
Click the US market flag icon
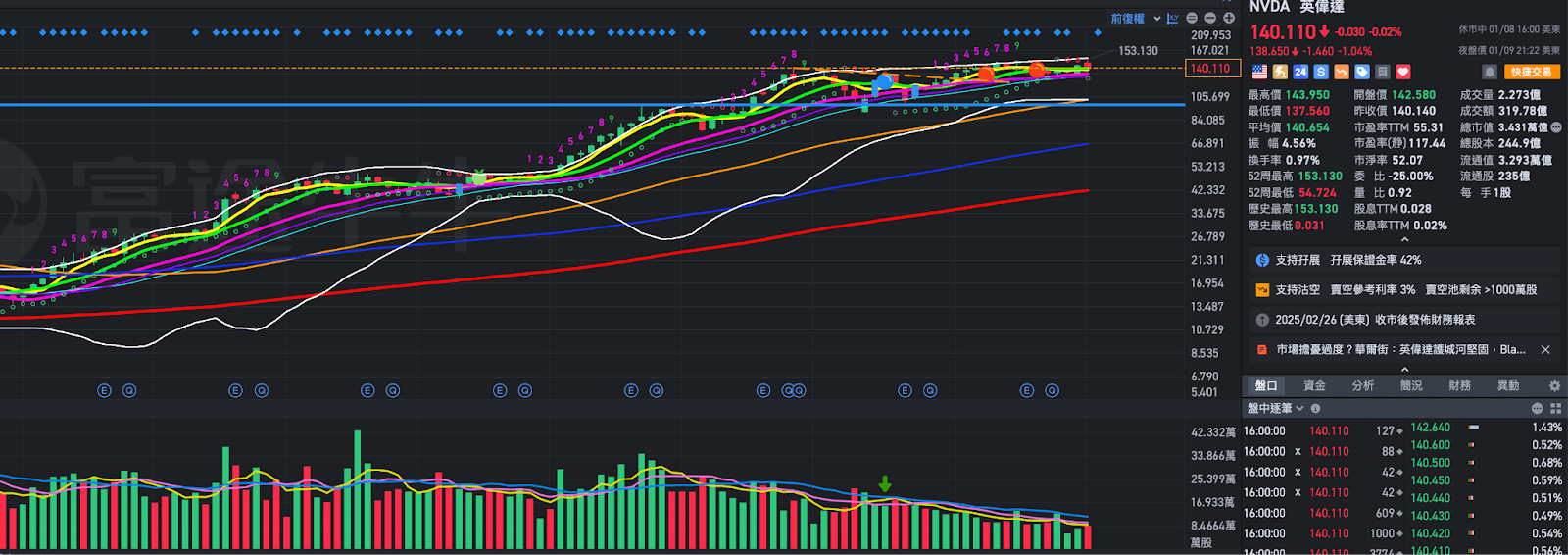[x=1259, y=72]
